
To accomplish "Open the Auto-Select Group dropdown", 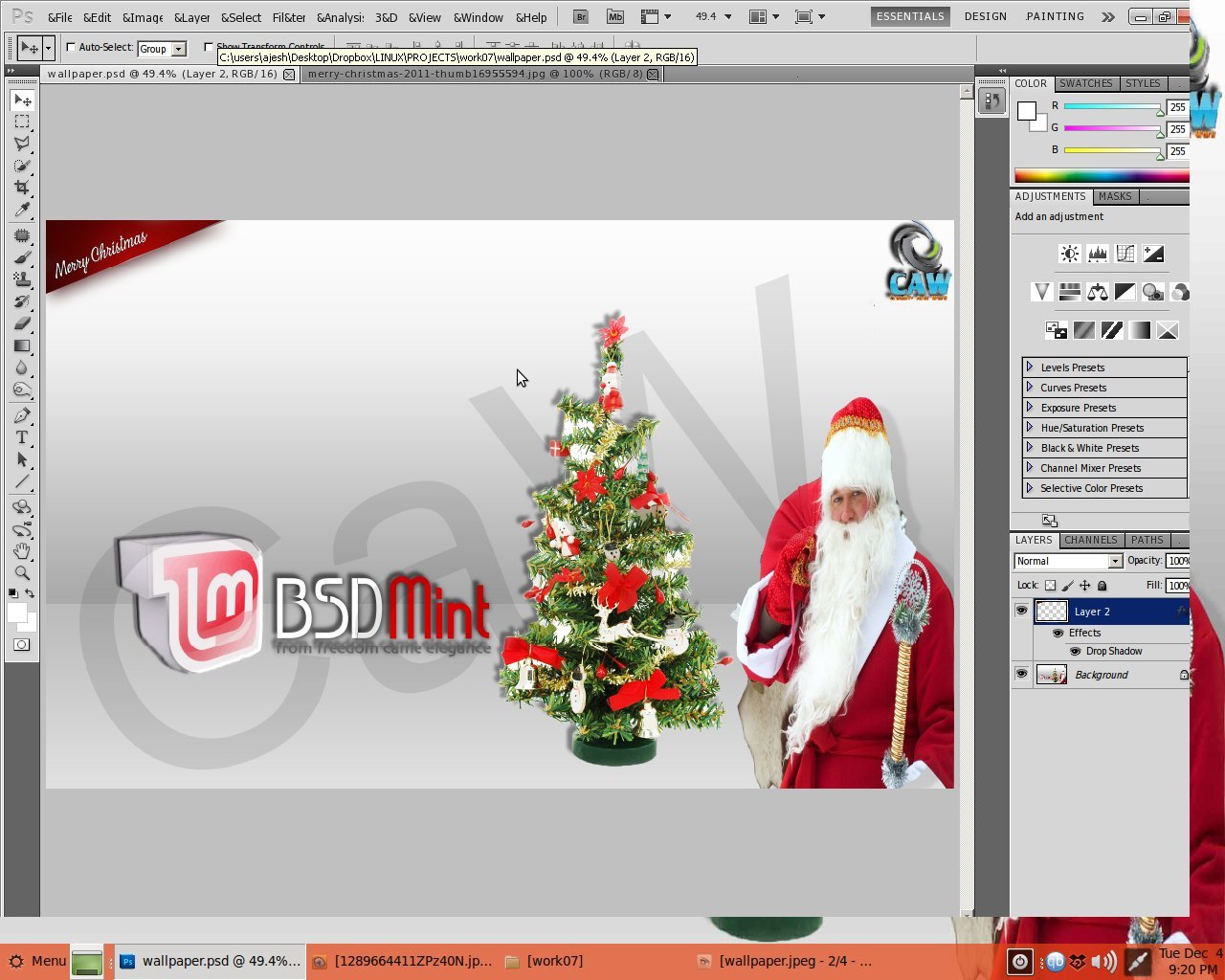I will 162,49.
